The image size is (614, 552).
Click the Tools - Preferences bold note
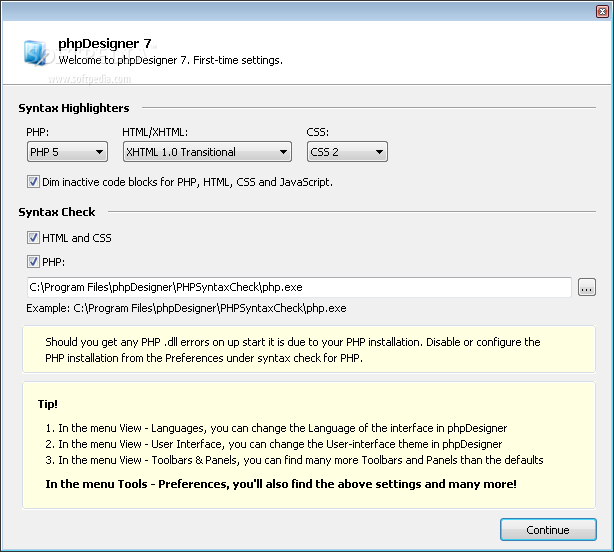281,484
